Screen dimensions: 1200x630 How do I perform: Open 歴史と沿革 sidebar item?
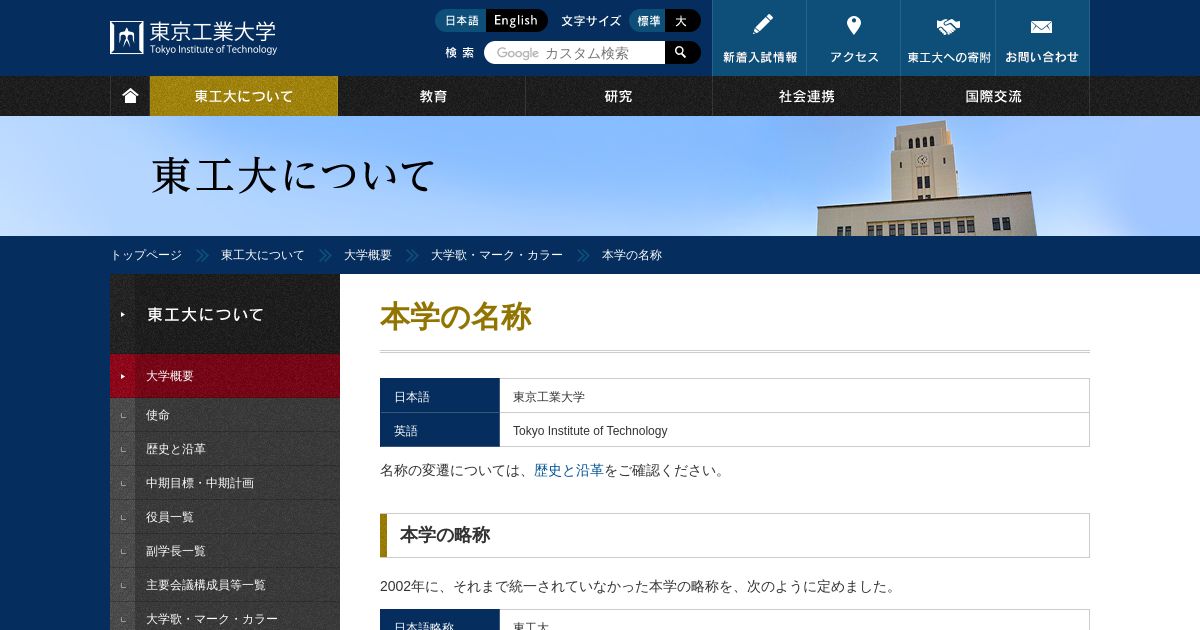pos(225,449)
